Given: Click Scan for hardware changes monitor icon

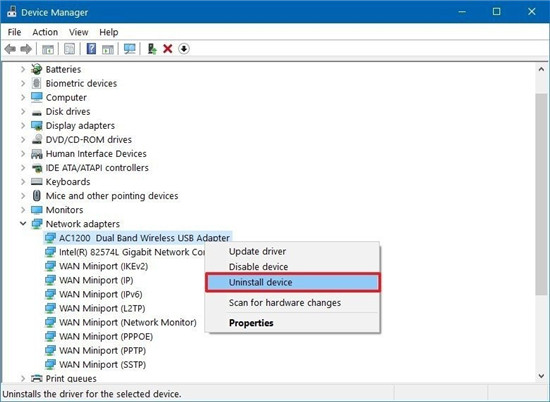Looking at the screenshot, I should 130,49.
